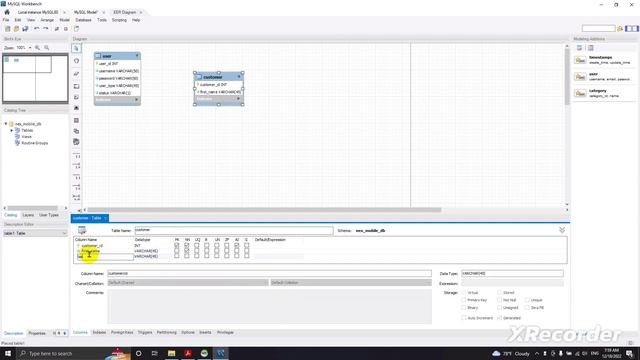Open the Properties tab at bottom left

[37, 333]
